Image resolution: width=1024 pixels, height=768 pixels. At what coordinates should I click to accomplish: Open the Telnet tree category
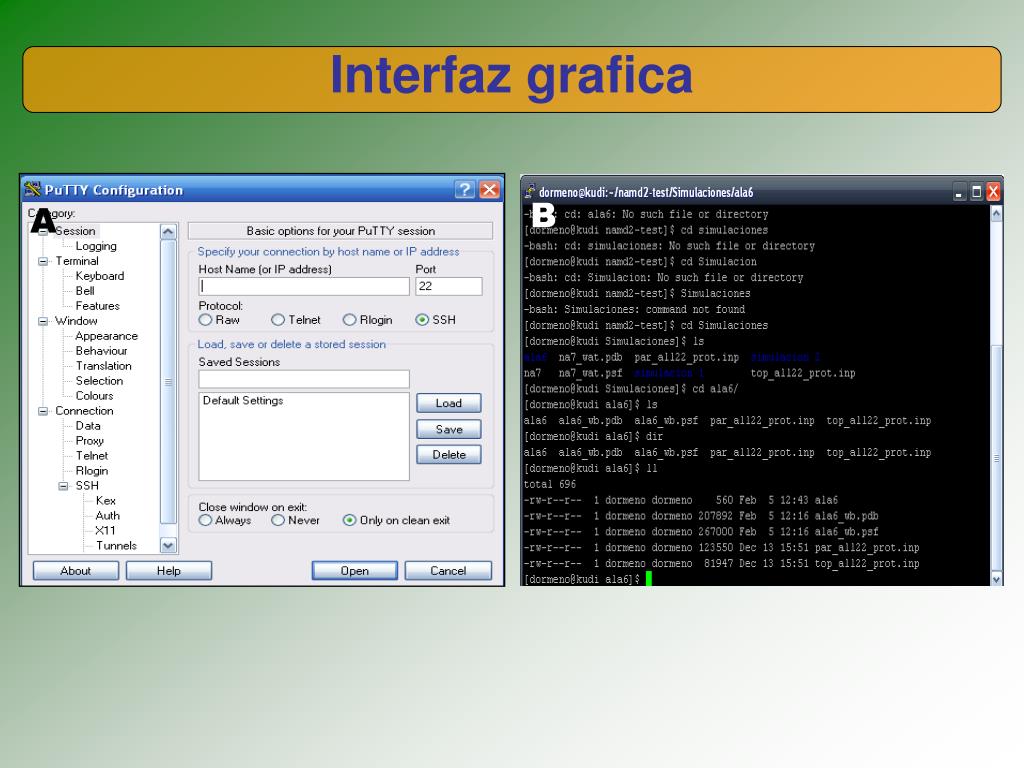92,456
